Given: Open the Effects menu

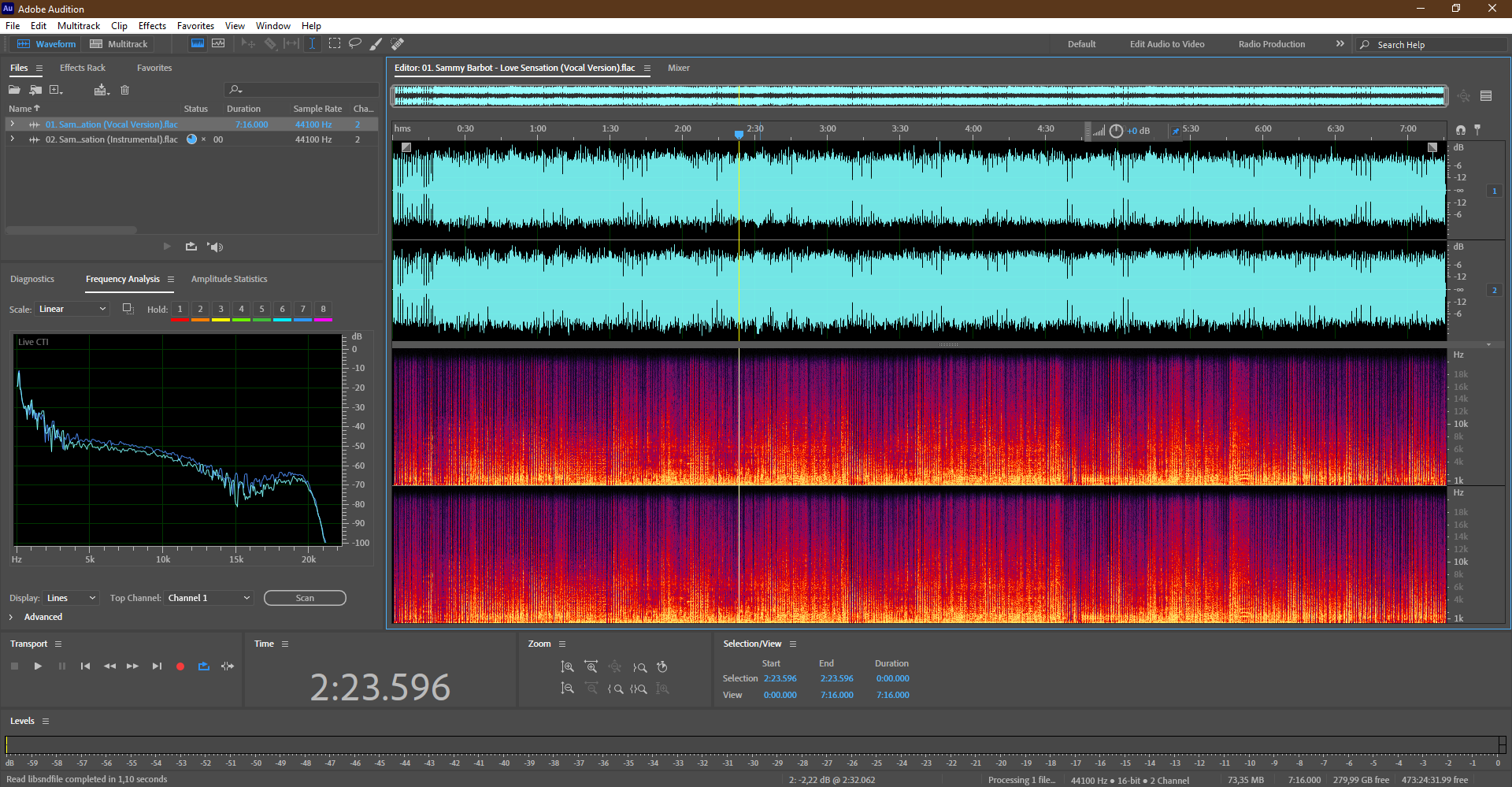Looking at the screenshot, I should pos(152,26).
